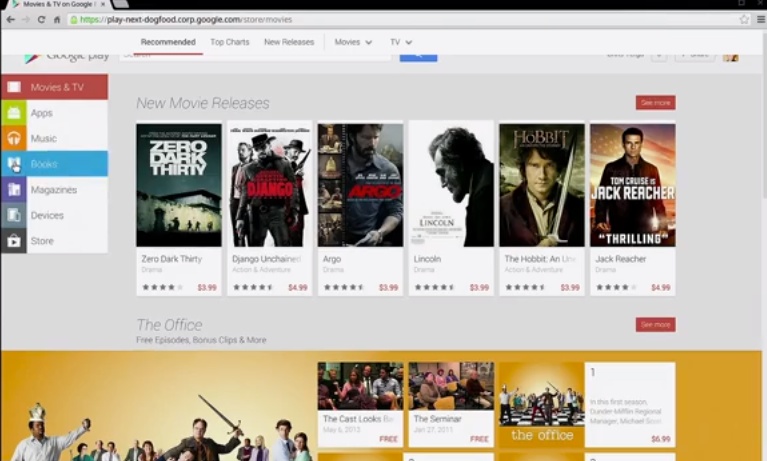Select Books in the sidebar
The height and width of the screenshot is (461, 767).
click(x=54, y=164)
